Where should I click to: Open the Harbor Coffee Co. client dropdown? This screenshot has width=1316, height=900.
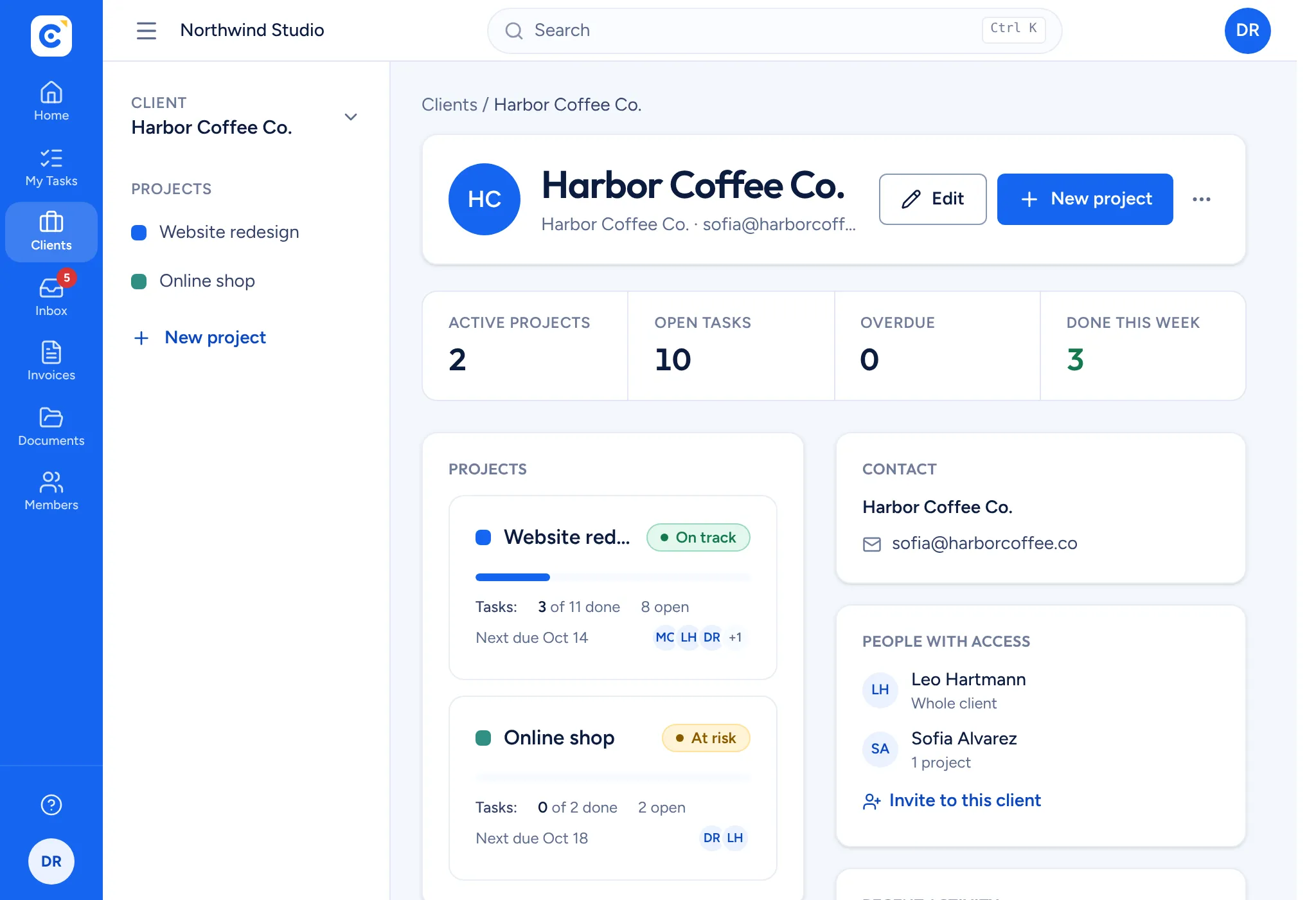(244, 116)
